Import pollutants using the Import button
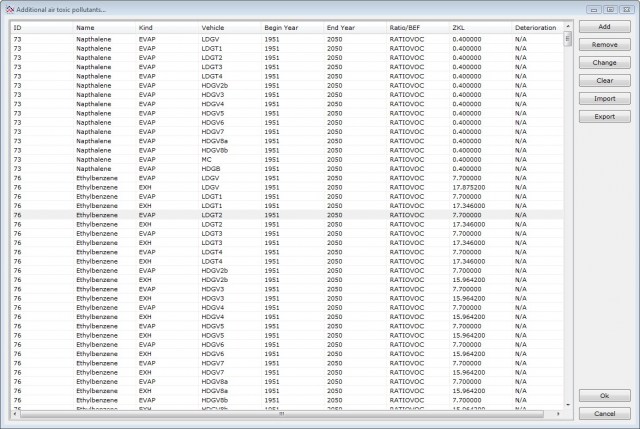The image size is (640, 429). point(604,99)
